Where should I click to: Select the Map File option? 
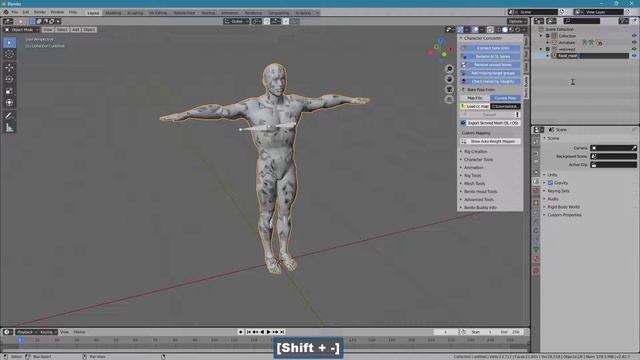pyautogui.click(x=475, y=98)
